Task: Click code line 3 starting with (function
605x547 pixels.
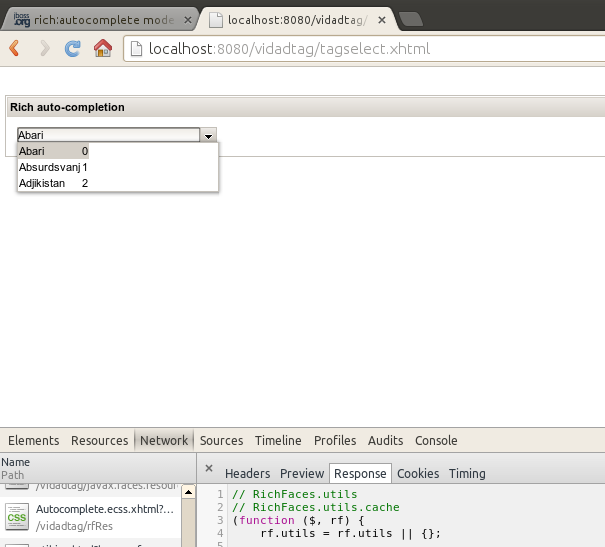Action: pos(298,520)
